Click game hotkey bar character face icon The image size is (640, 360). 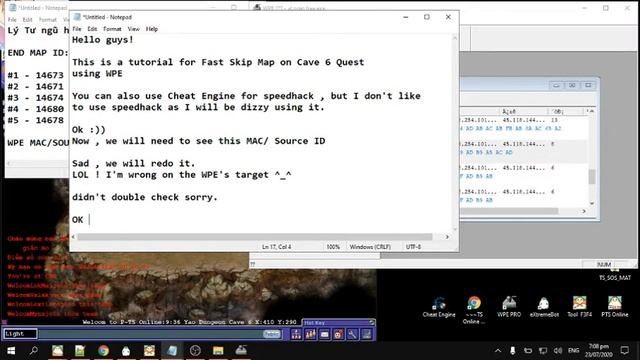coord(338,334)
